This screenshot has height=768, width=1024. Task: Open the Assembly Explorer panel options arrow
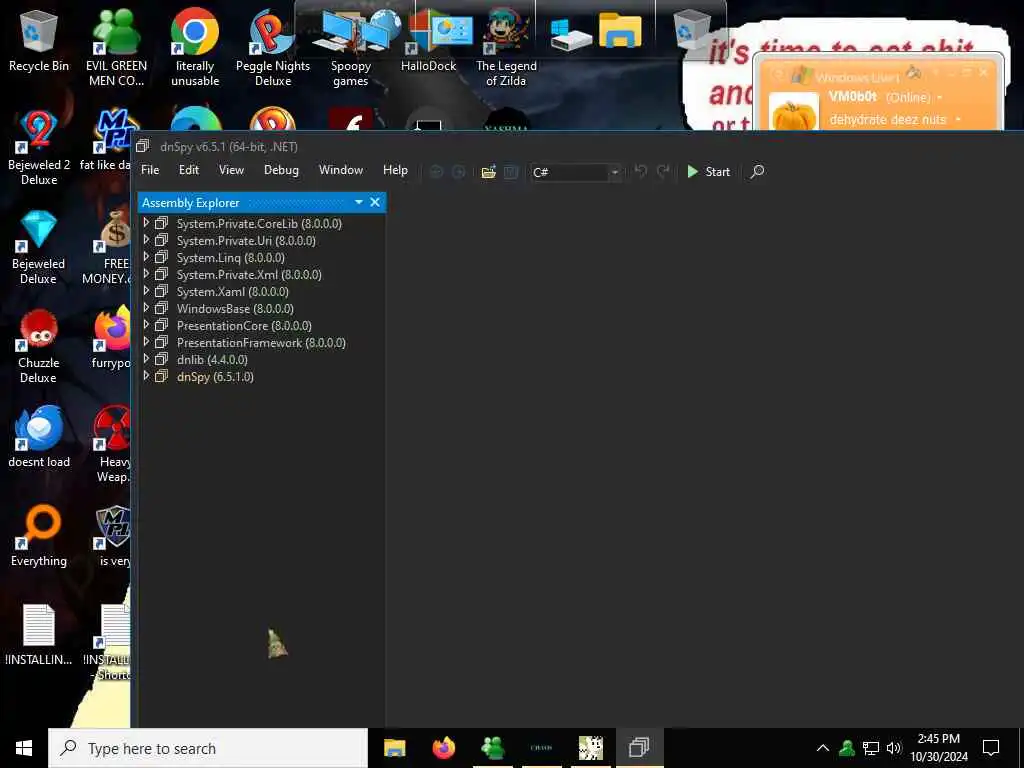click(359, 202)
